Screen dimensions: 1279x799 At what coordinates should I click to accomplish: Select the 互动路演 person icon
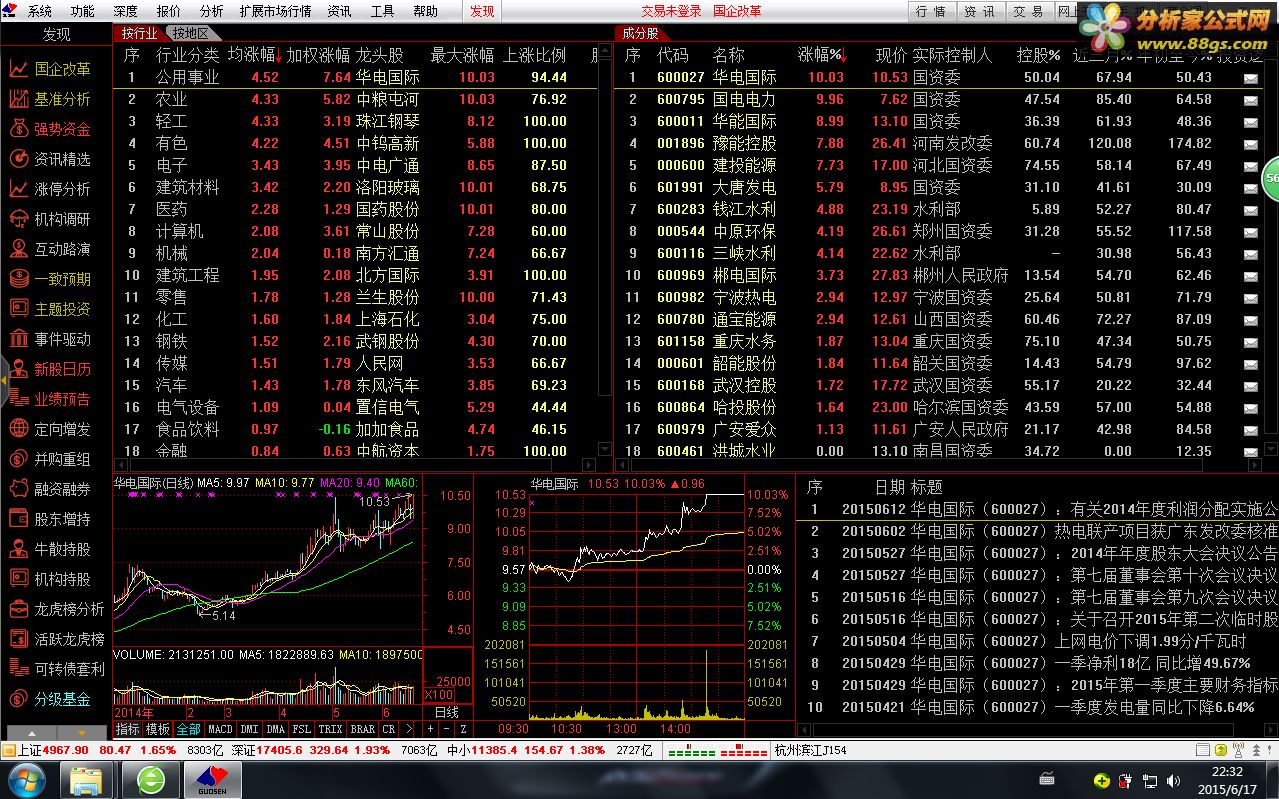[x=19, y=249]
